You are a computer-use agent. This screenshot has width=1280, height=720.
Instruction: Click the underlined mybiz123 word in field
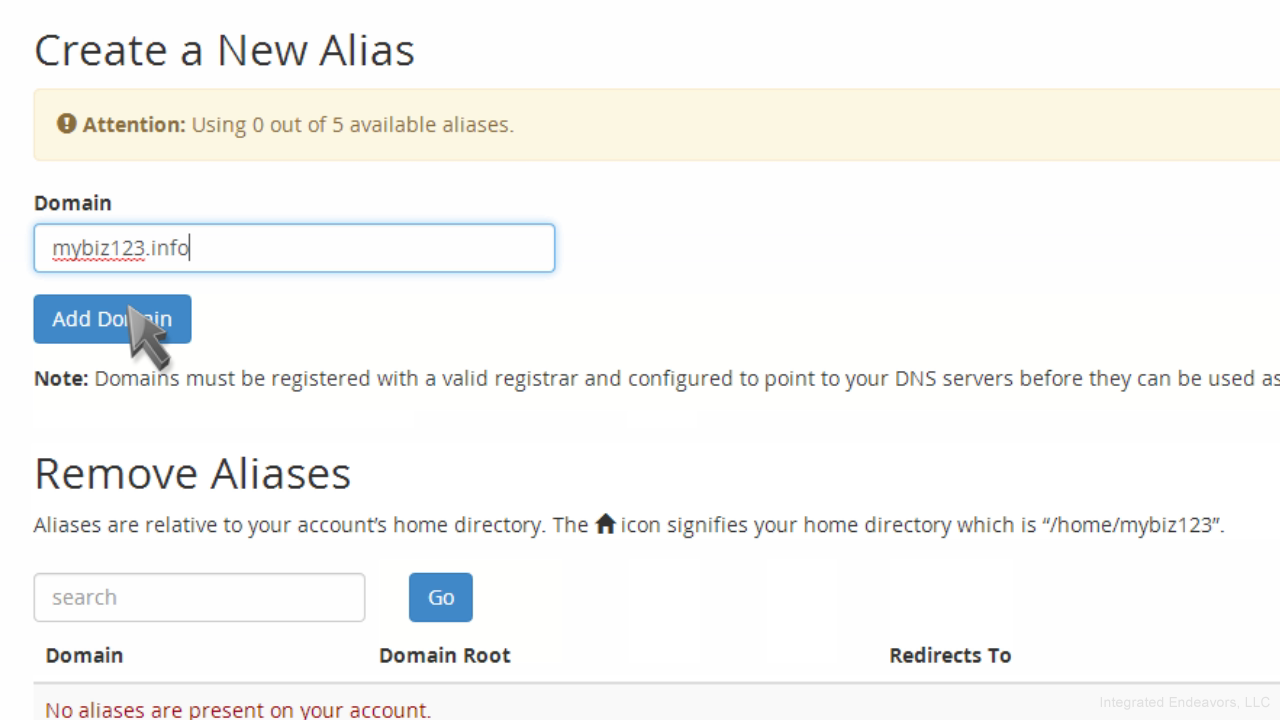(98, 249)
